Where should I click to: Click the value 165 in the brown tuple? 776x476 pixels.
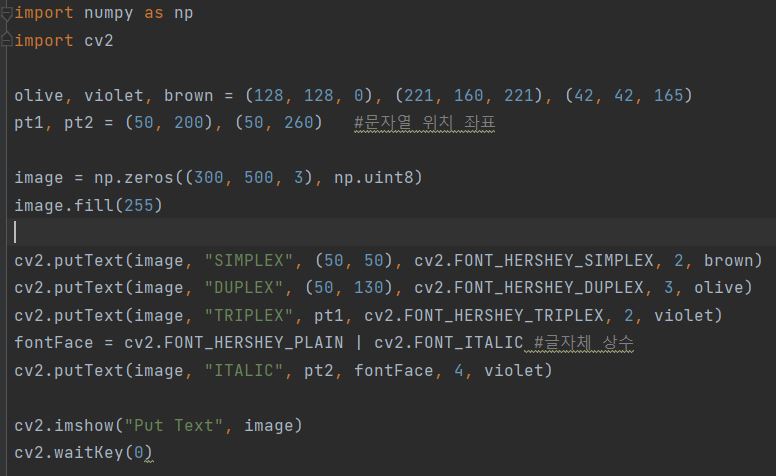(x=669, y=95)
